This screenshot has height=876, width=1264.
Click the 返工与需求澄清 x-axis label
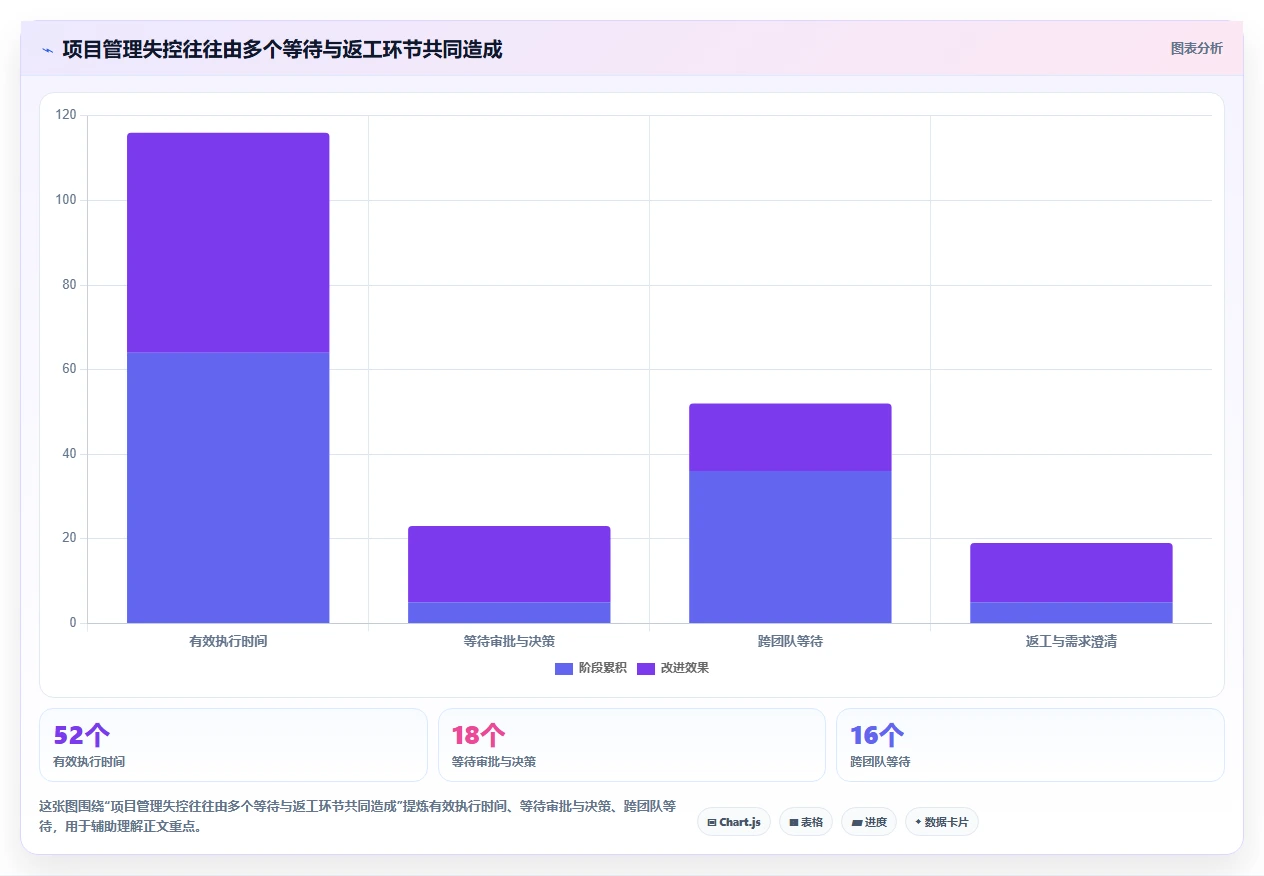tap(1071, 641)
